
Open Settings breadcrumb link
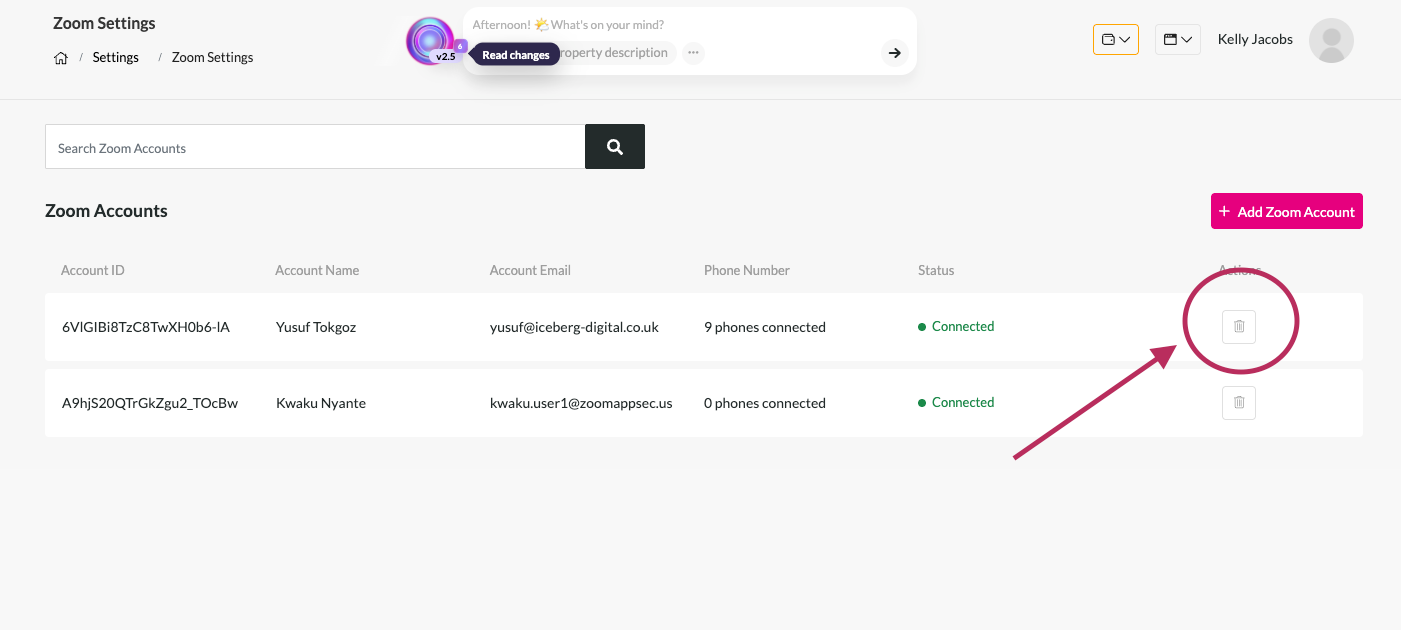click(x=116, y=58)
